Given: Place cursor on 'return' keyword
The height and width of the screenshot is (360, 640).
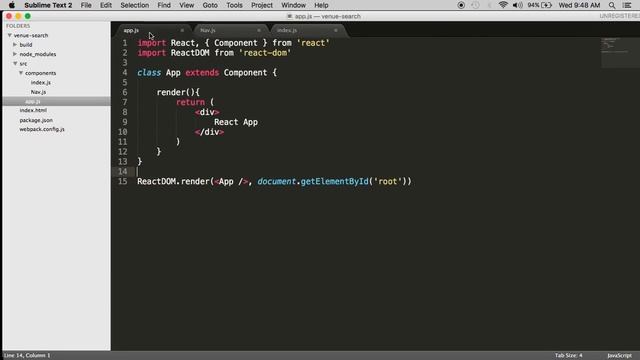Looking at the screenshot, I should 190,102.
